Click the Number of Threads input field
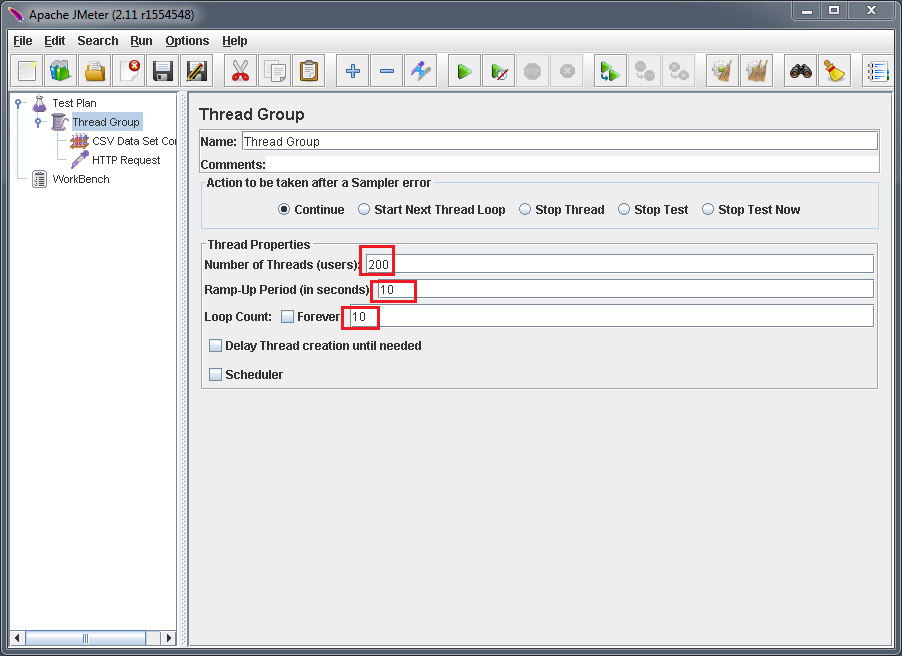 [500, 263]
